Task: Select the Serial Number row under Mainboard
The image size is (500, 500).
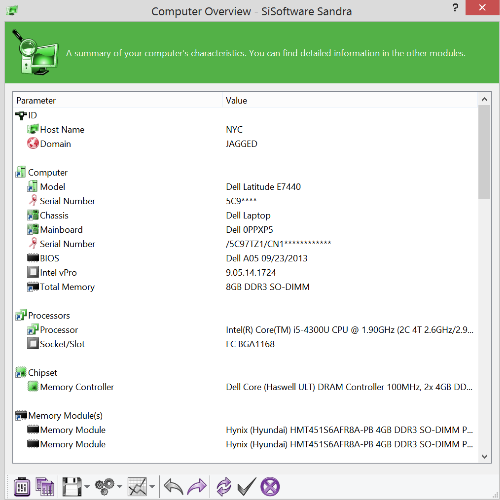Action: point(245,244)
